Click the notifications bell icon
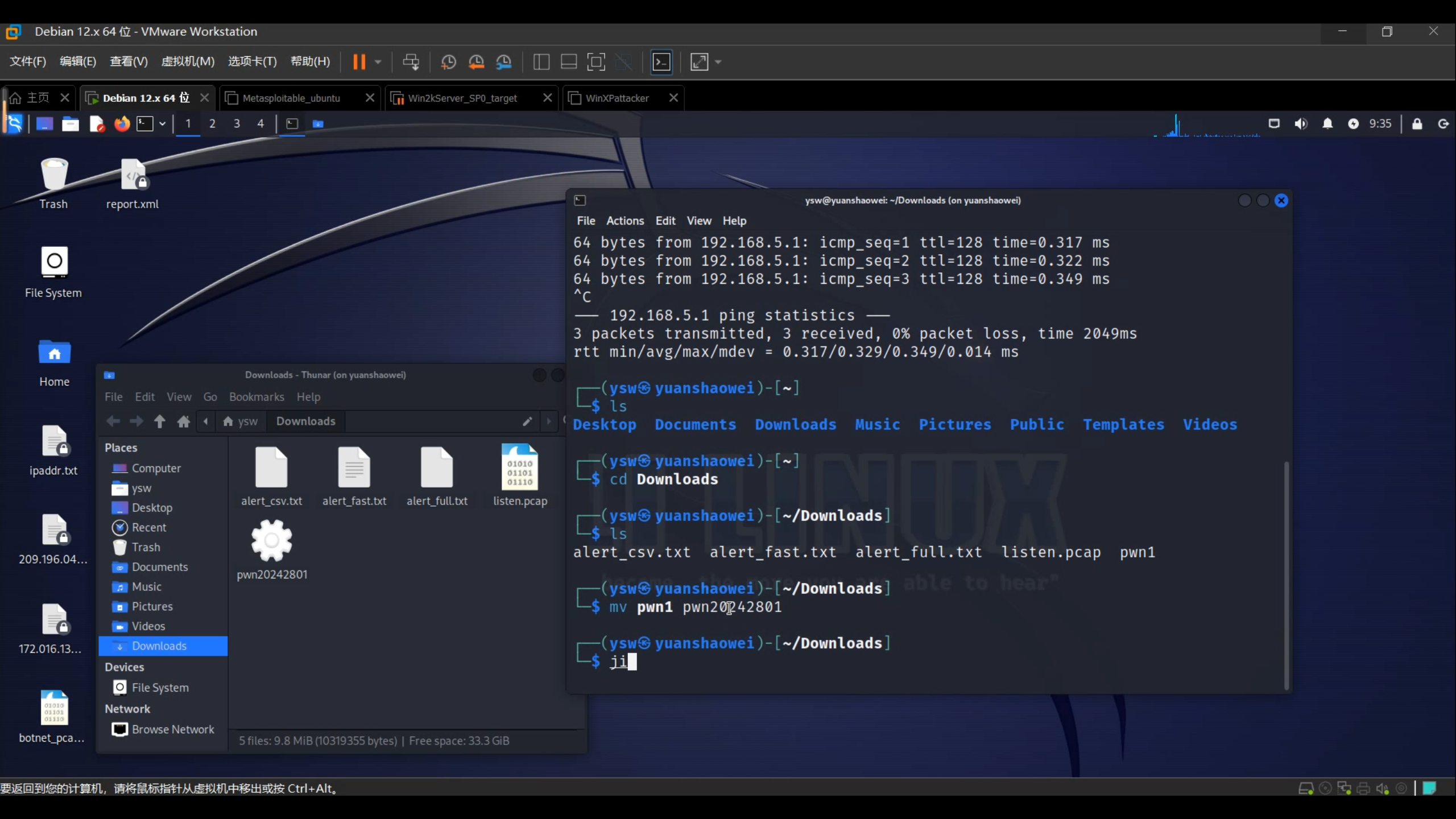Viewport: 1456px width, 819px height. coord(1327,123)
